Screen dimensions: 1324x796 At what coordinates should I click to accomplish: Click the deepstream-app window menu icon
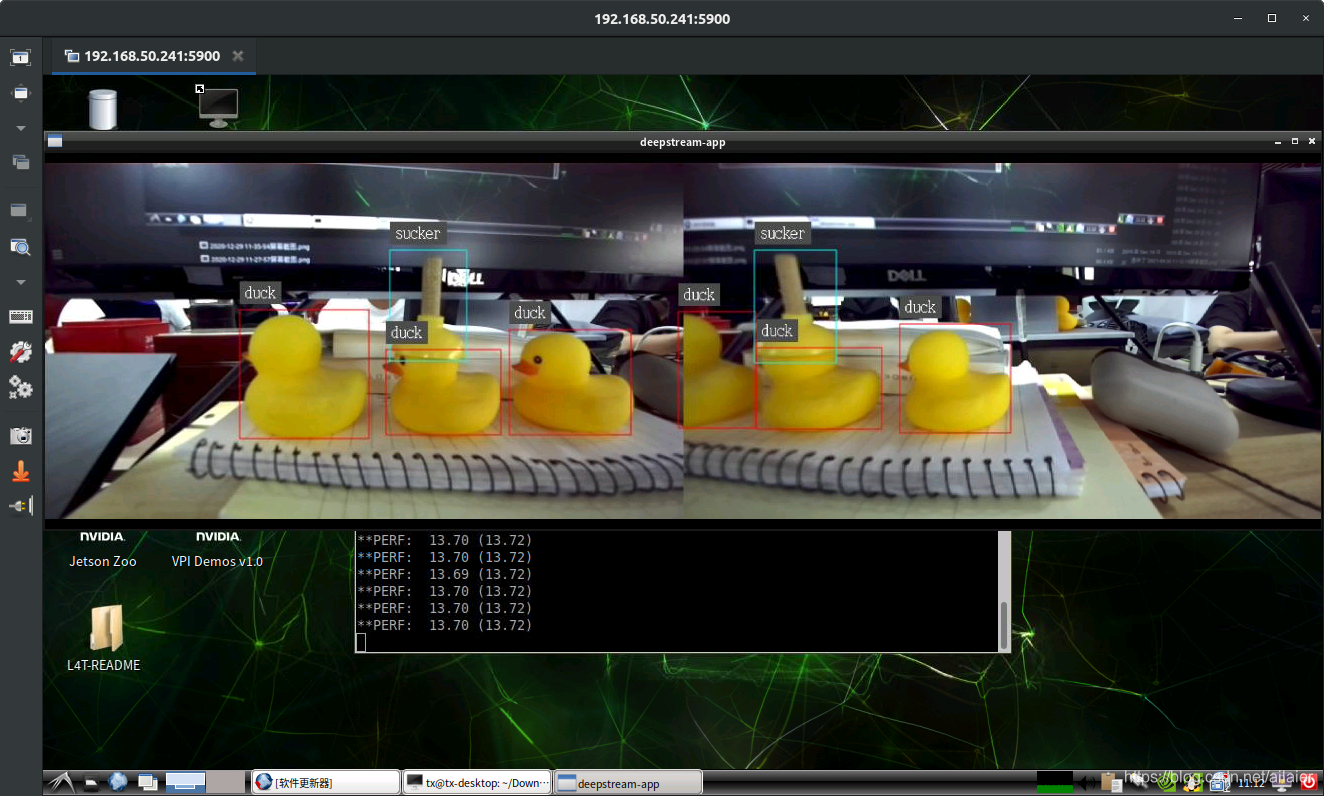(55, 142)
